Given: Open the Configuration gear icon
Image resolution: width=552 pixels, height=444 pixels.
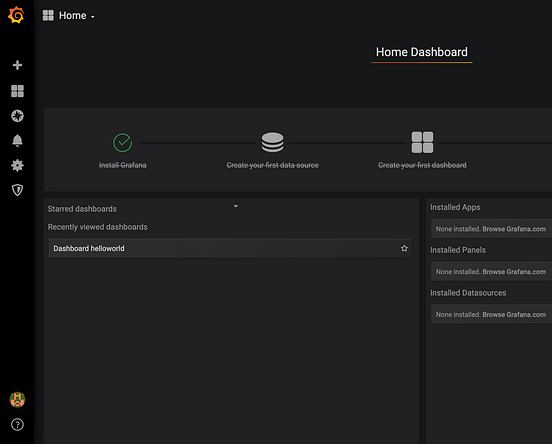Looking at the screenshot, I should (x=17, y=165).
